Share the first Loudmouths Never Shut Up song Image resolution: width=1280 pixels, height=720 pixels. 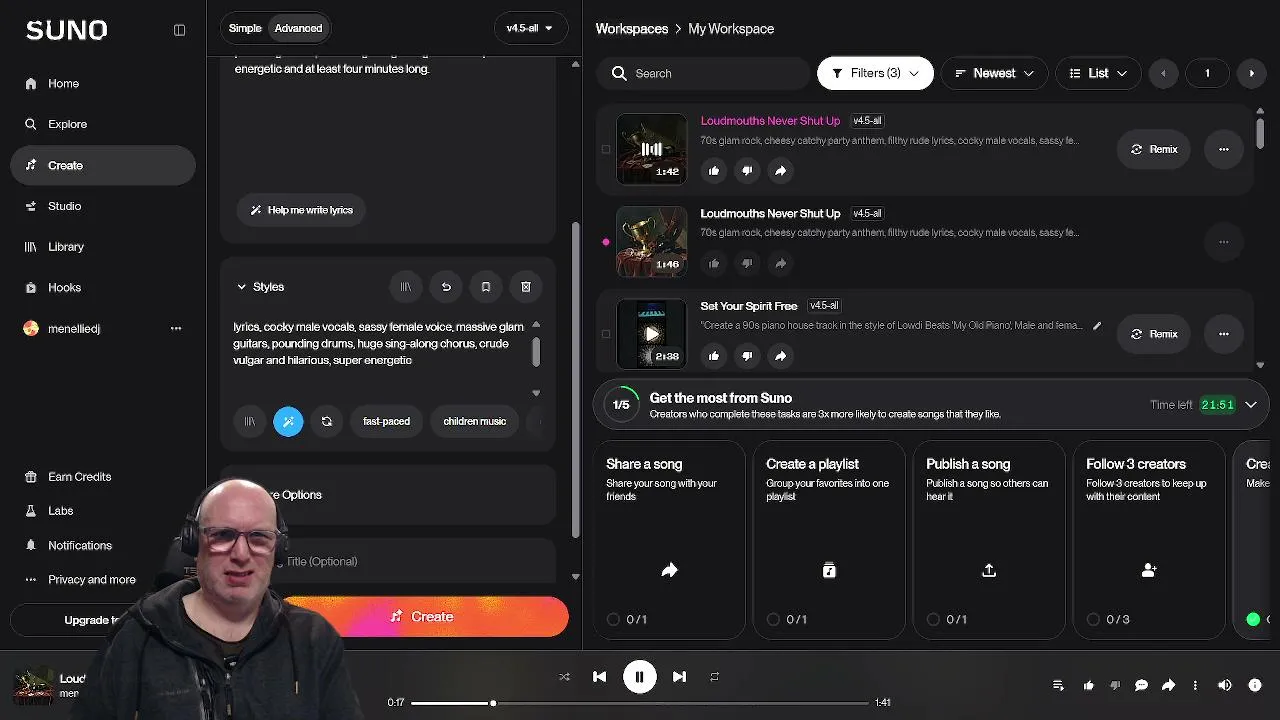click(780, 171)
